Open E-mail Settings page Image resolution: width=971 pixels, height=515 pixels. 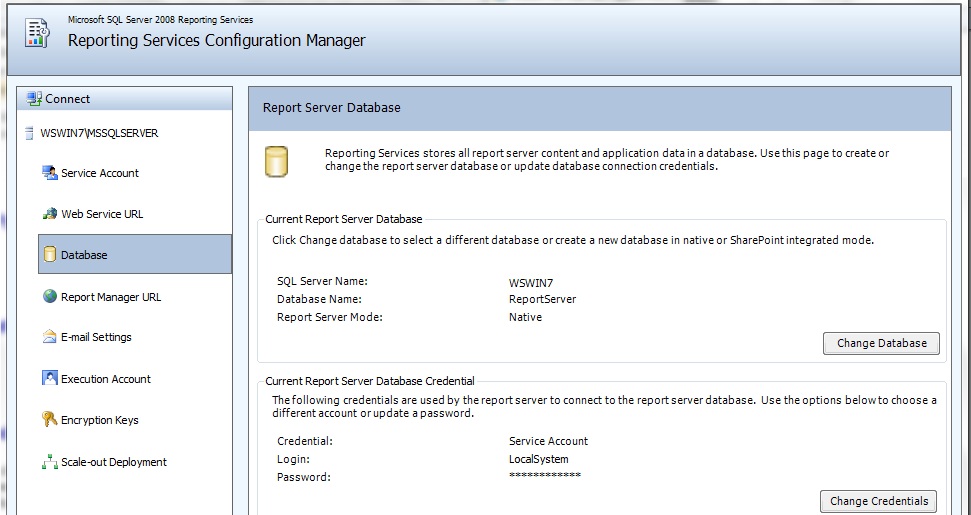(x=96, y=337)
